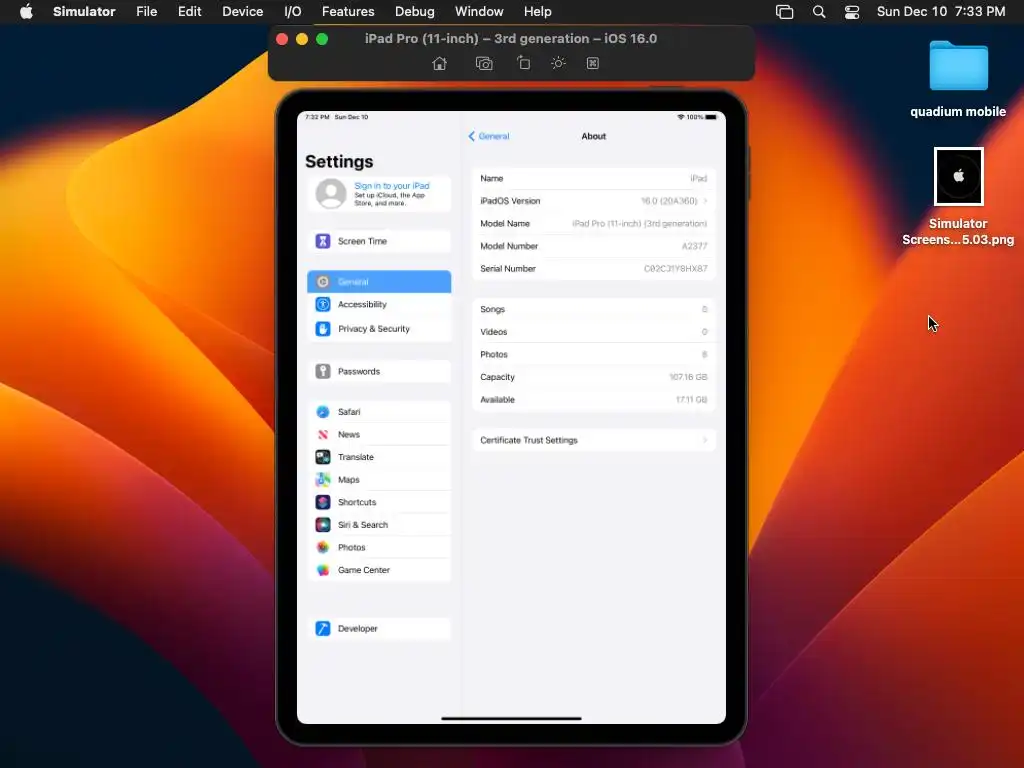Click the iPad home indicator bar
This screenshot has height=768, width=1024.
coord(511,718)
